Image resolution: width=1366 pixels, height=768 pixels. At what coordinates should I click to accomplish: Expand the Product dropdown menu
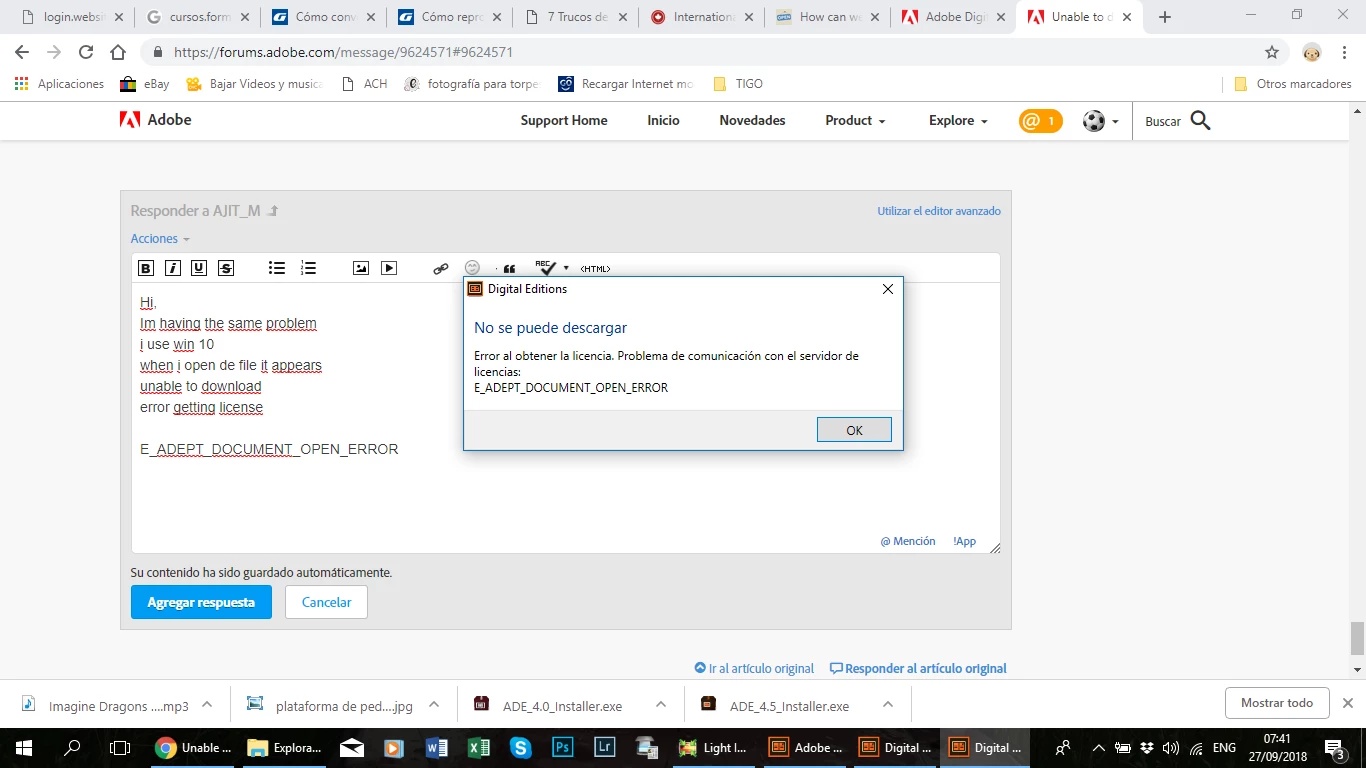point(855,120)
